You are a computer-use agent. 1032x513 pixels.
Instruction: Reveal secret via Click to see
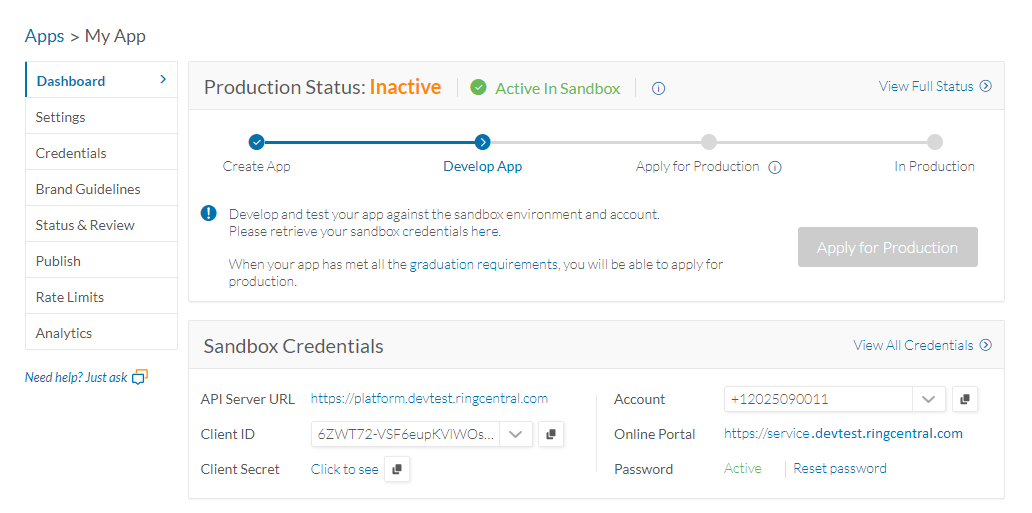coord(344,469)
